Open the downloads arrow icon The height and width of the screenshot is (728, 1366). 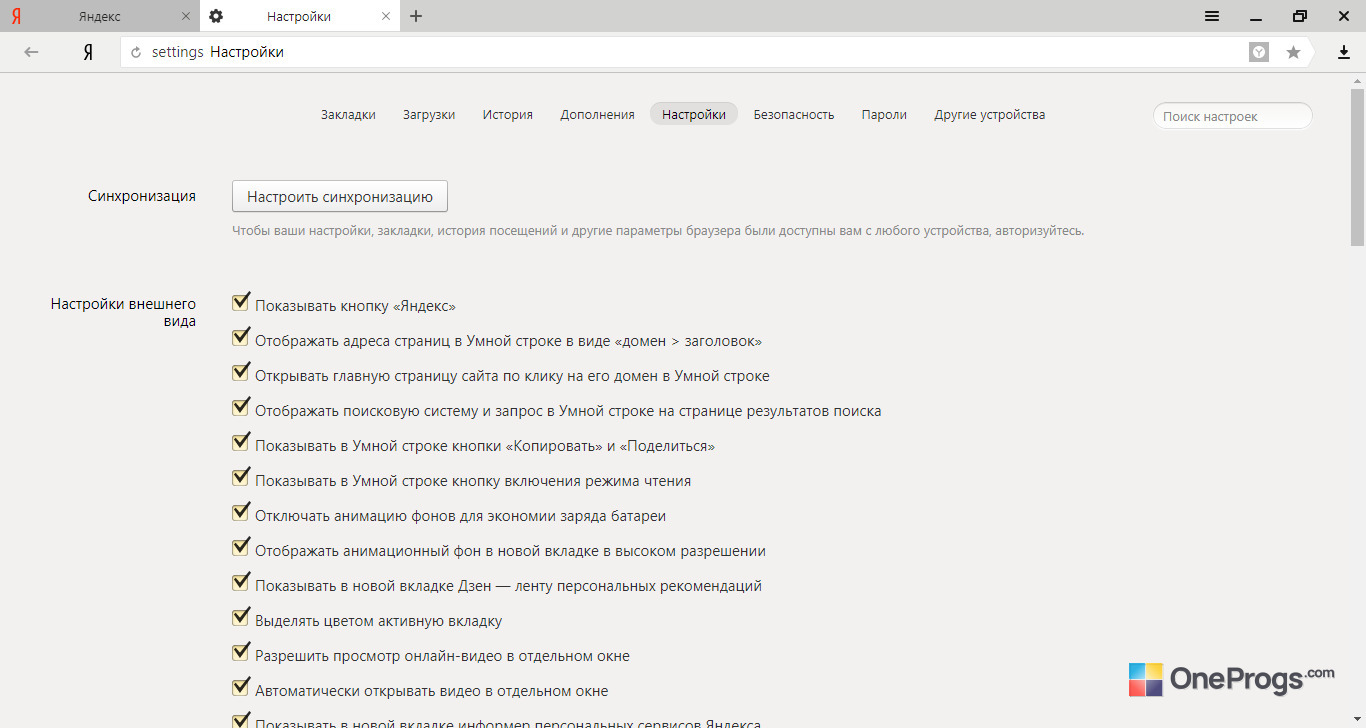[x=1344, y=52]
